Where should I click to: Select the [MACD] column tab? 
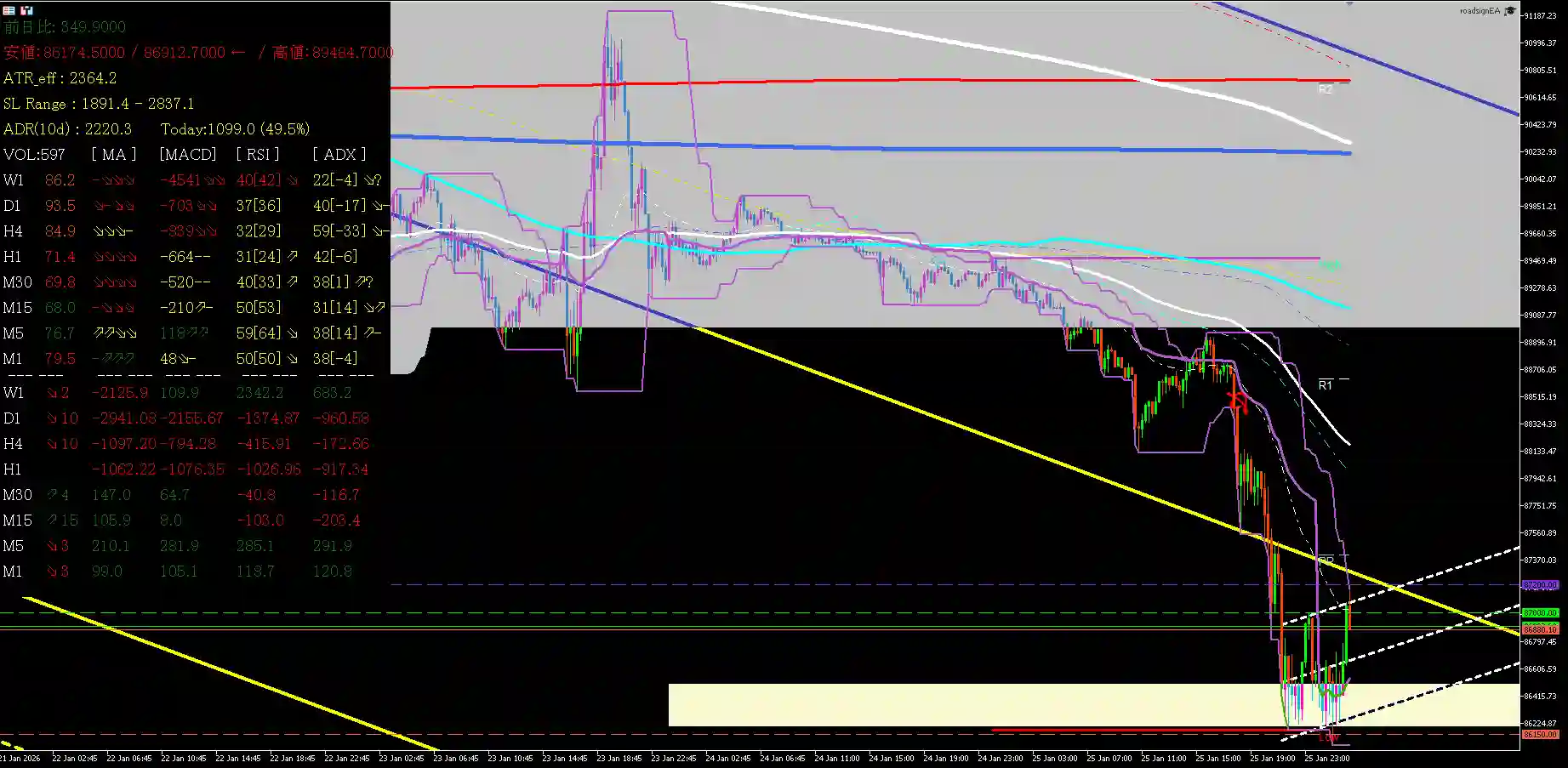click(185, 154)
